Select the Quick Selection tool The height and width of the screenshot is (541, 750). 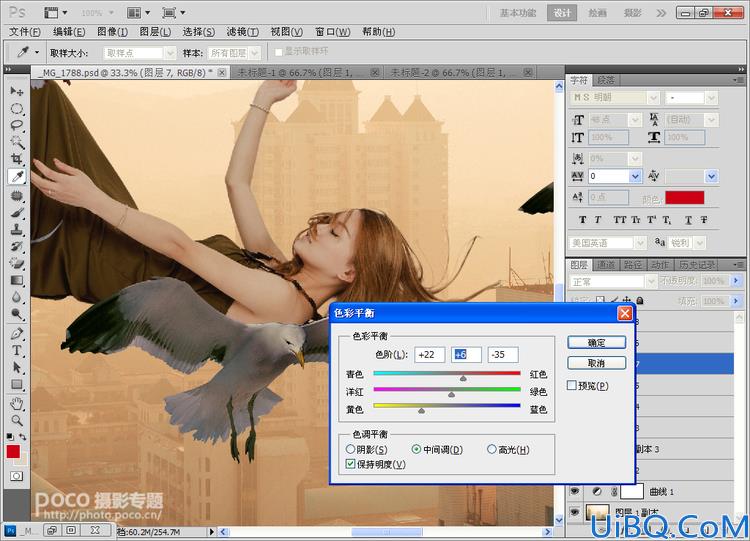coord(17,142)
